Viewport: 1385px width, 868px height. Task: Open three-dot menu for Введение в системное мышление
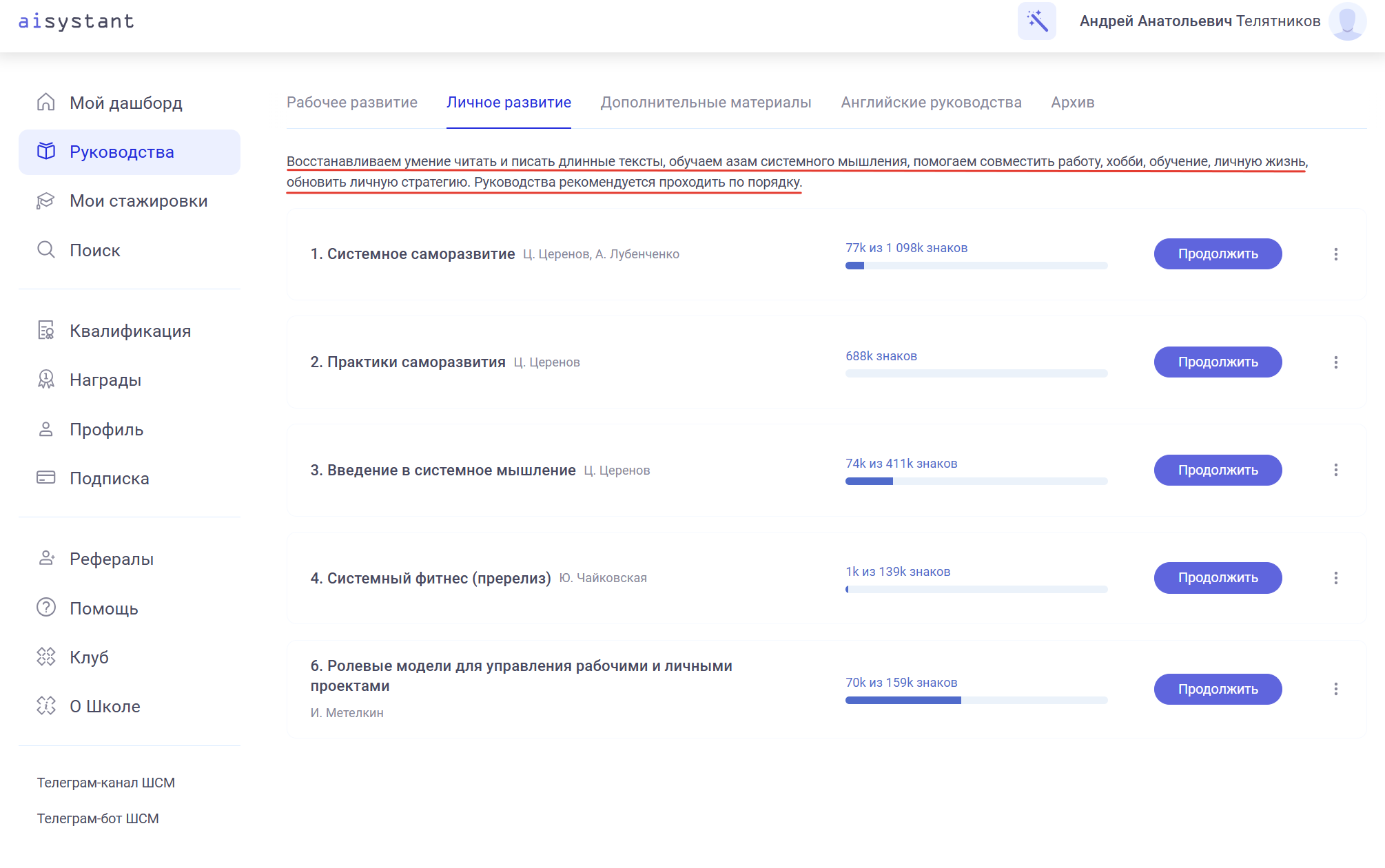pos(1335,470)
